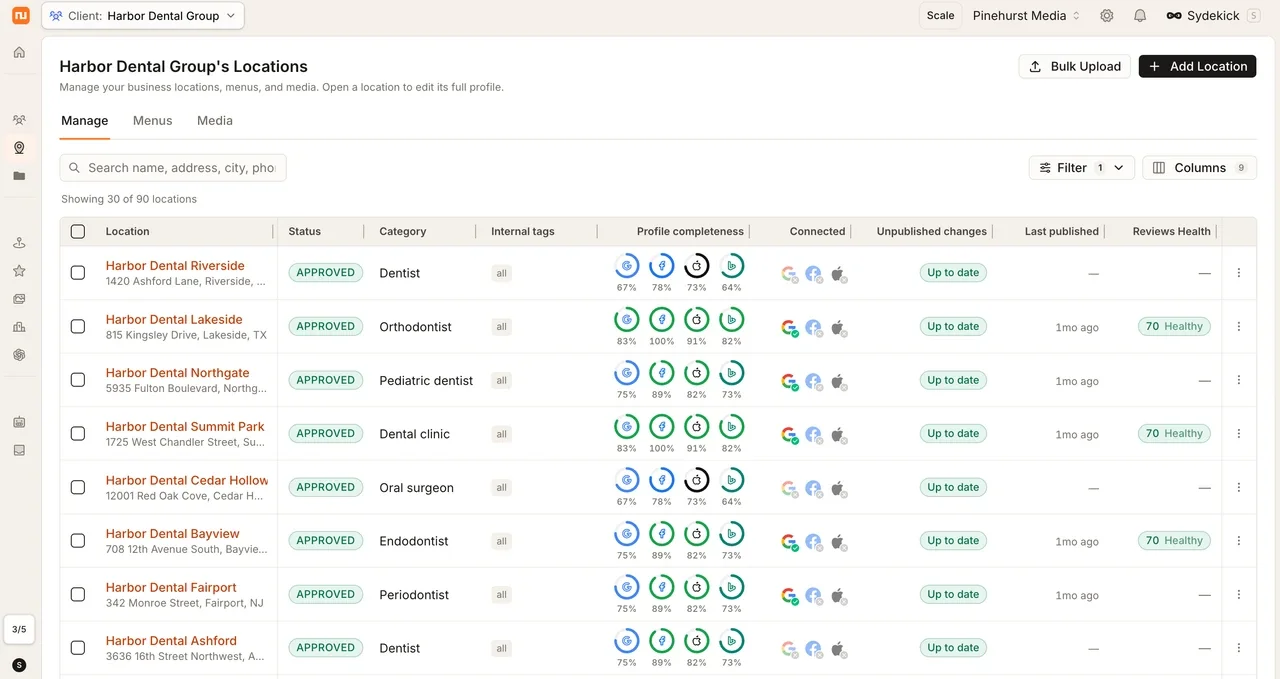Open the notifications bell
The height and width of the screenshot is (679, 1280).
tap(1140, 16)
